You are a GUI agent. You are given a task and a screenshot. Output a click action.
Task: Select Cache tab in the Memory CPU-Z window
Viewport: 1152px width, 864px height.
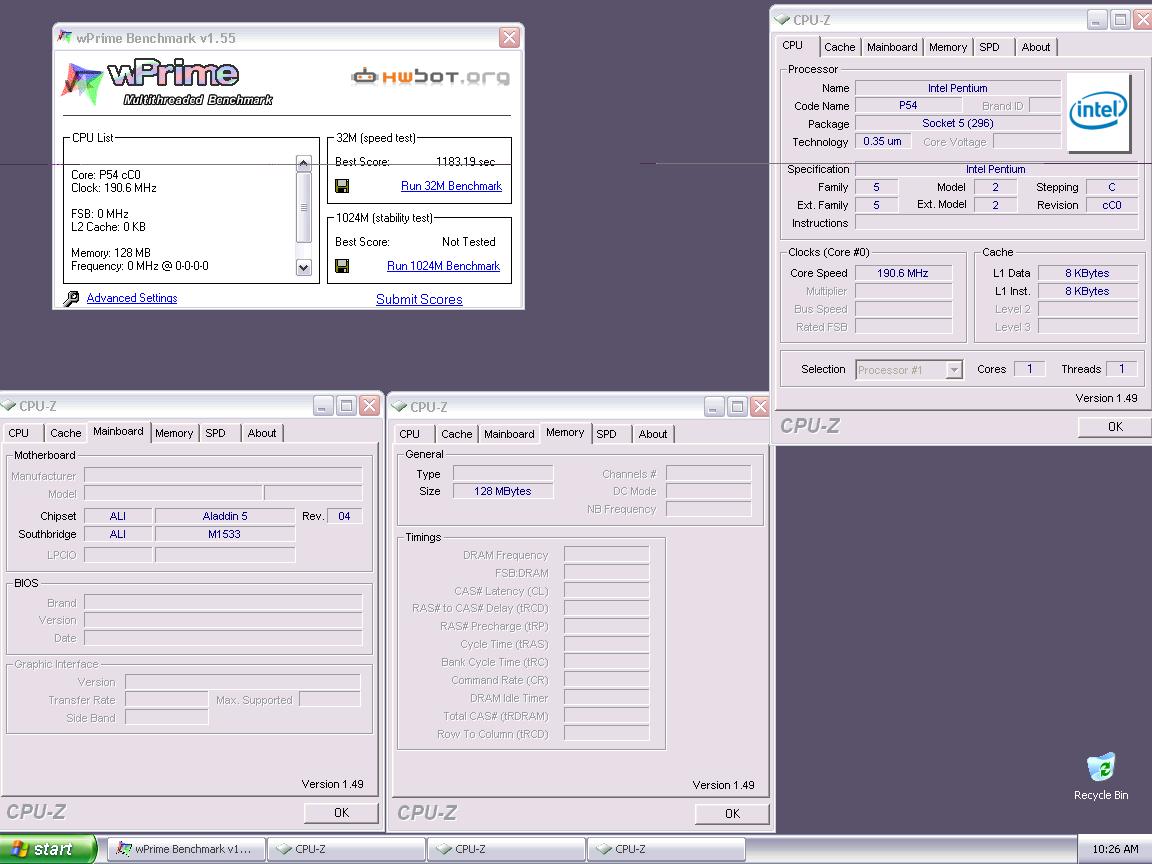456,434
